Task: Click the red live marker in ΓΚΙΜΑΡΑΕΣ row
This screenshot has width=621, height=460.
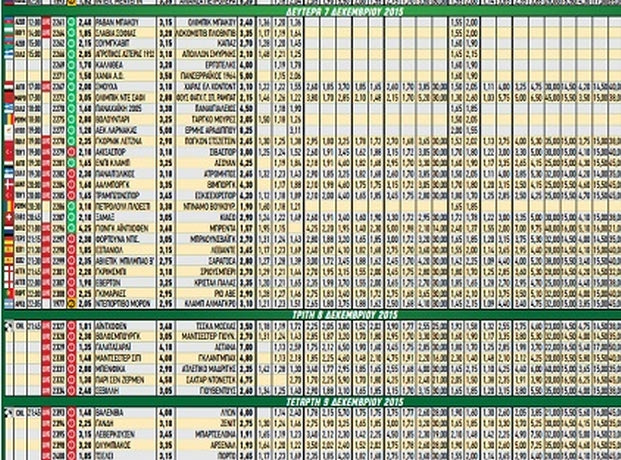Action: [x=46, y=293]
